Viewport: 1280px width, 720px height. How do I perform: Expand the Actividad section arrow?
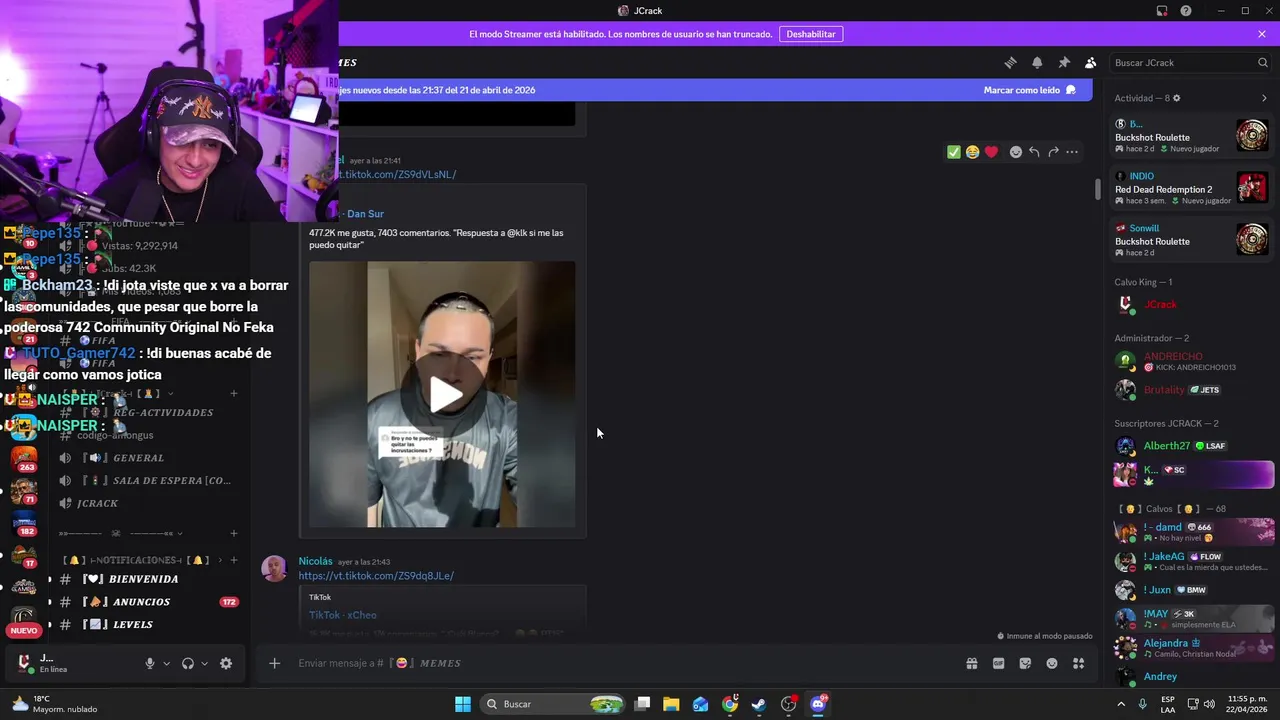[1264, 98]
